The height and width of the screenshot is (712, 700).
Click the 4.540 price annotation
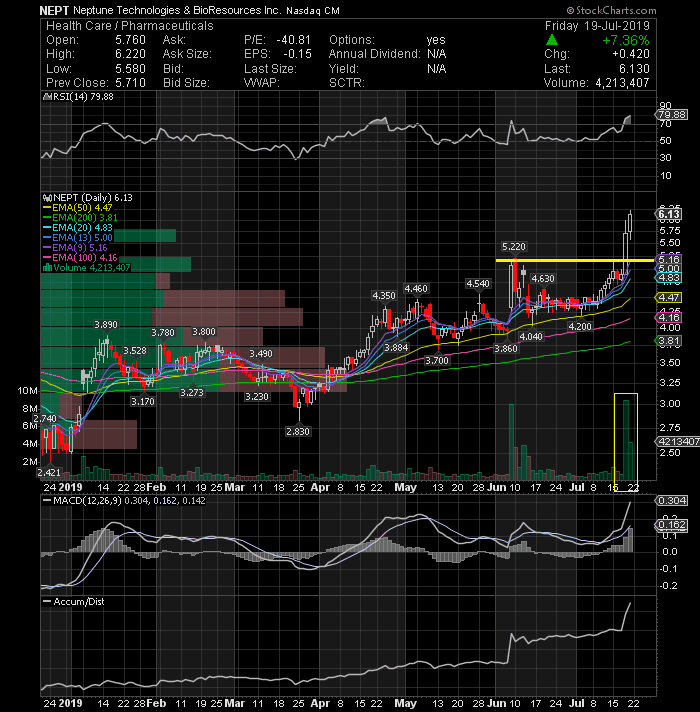click(x=478, y=284)
